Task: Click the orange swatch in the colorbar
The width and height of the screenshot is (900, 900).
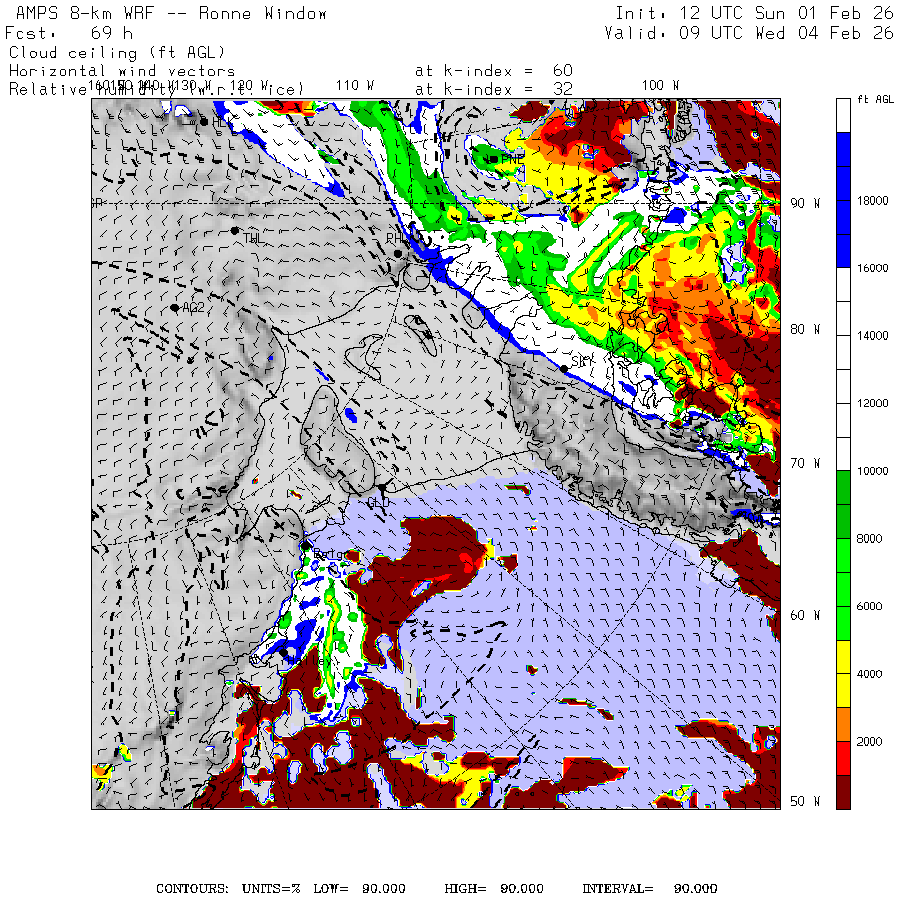Action: click(843, 724)
